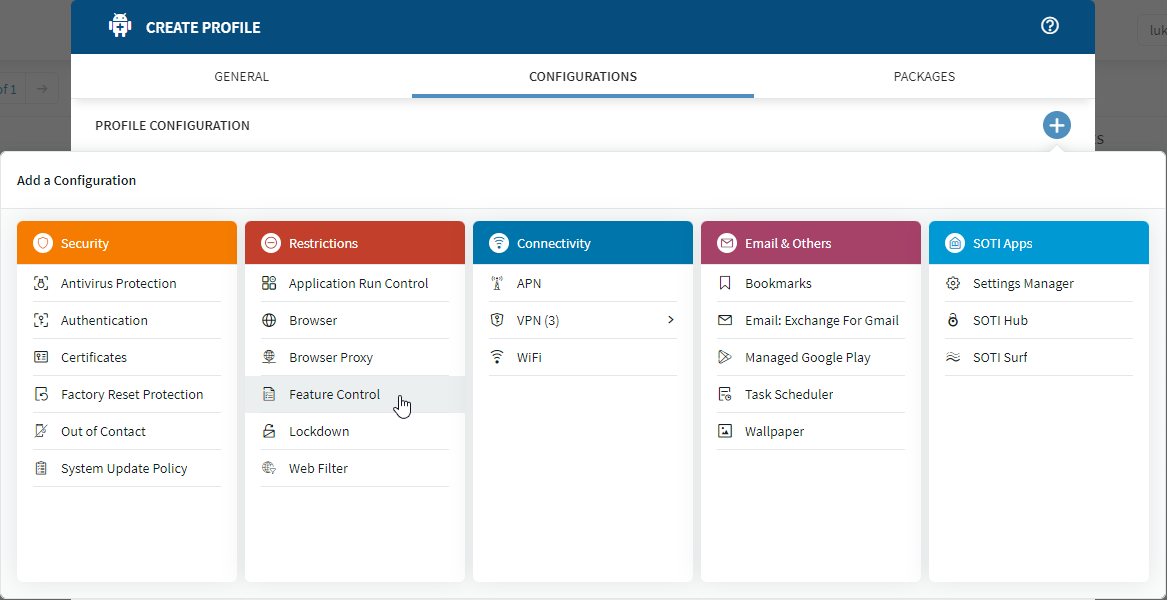The height and width of the screenshot is (600, 1167).
Task: Click the Add a Configuration heading
Action: 77,180
